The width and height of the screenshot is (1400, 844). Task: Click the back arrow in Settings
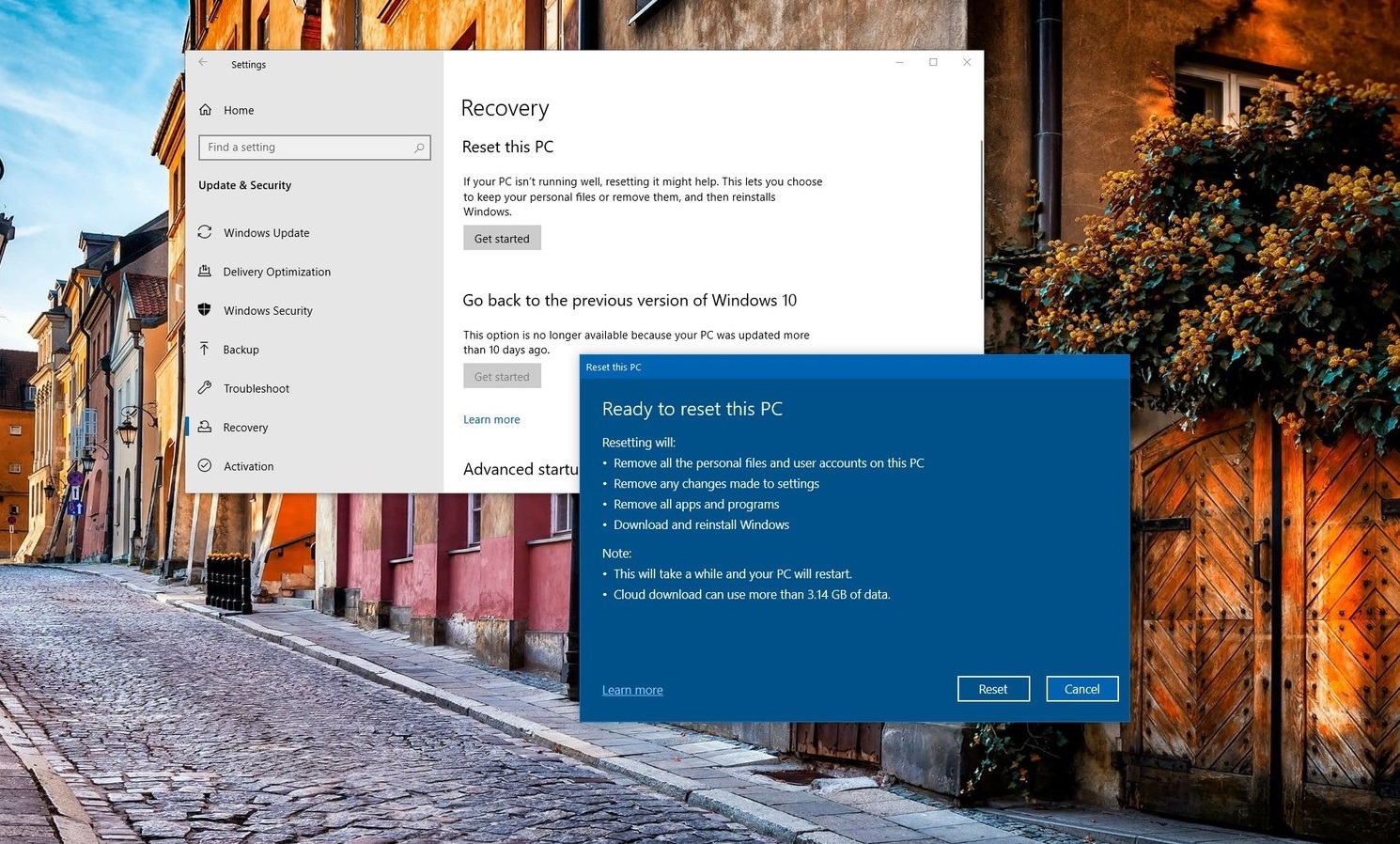pos(203,63)
